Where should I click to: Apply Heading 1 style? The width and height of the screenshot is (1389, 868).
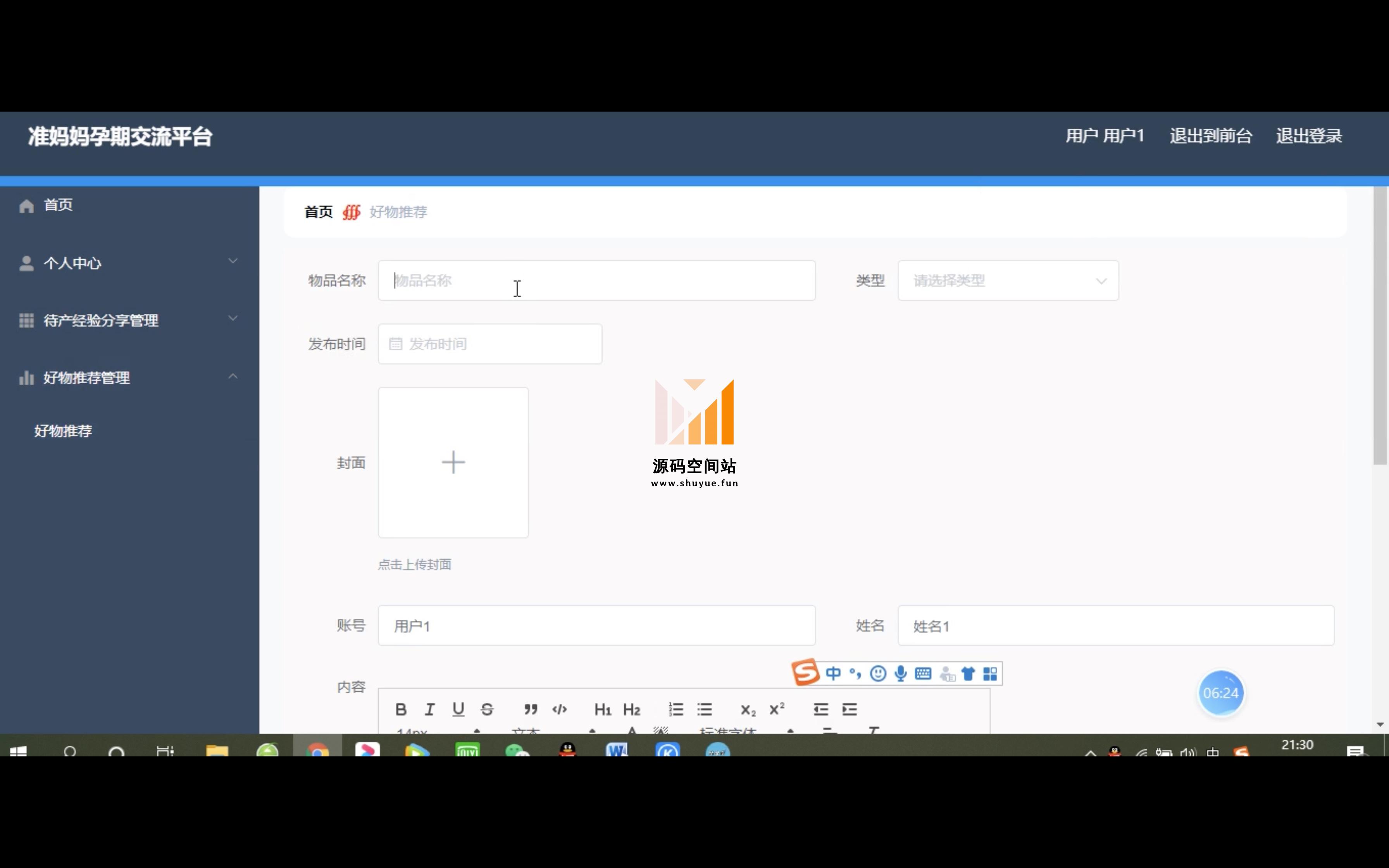point(603,710)
